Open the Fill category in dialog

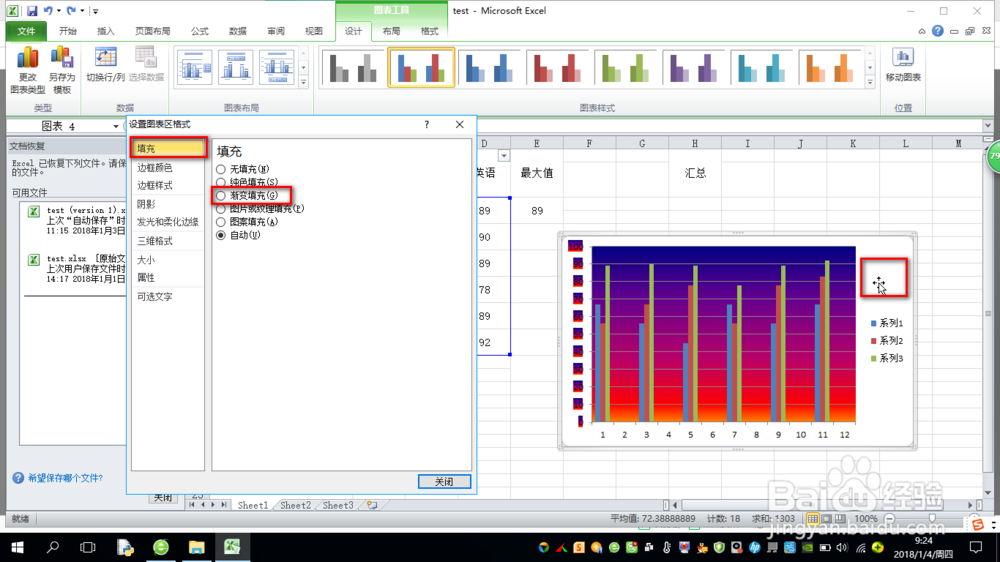pyautogui.click(x=168, y=149)
